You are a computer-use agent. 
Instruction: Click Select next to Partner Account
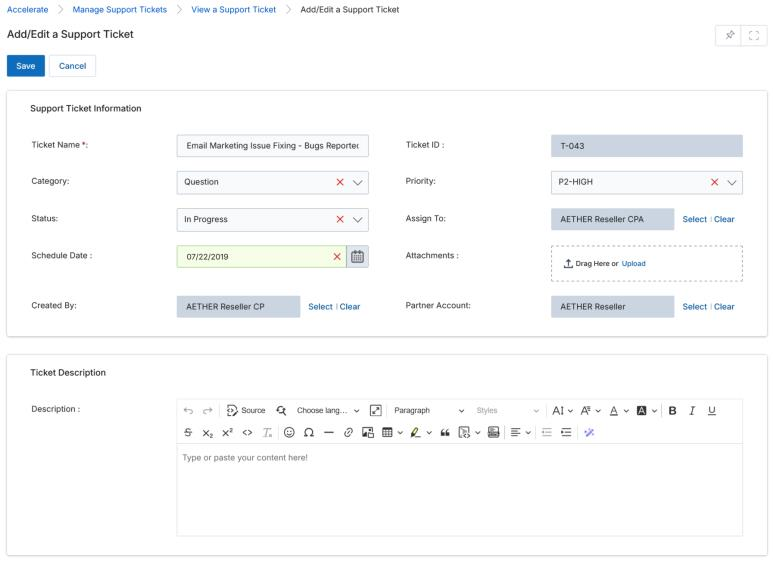[695, 307]
